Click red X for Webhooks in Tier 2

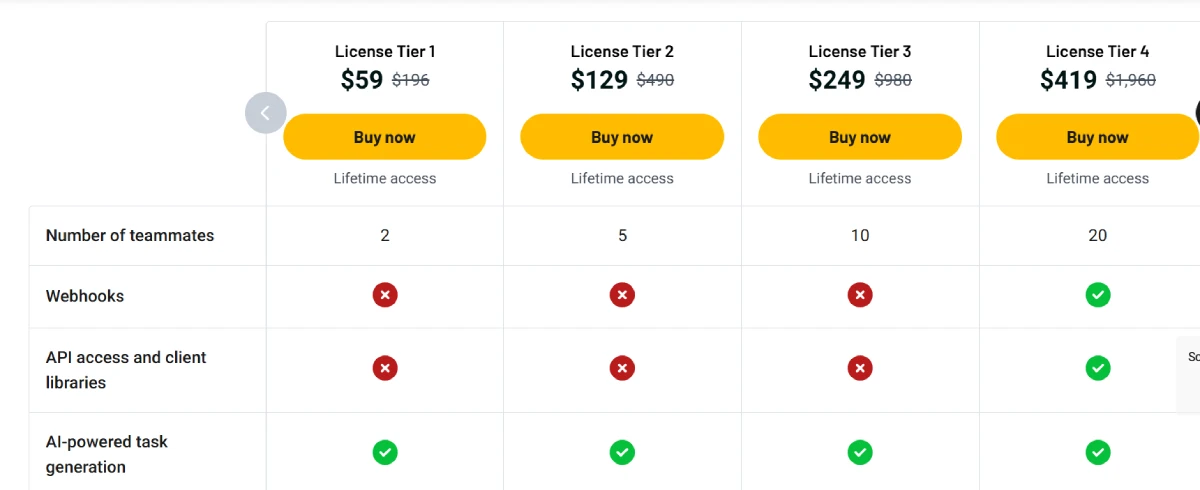[x=622, y=295]
